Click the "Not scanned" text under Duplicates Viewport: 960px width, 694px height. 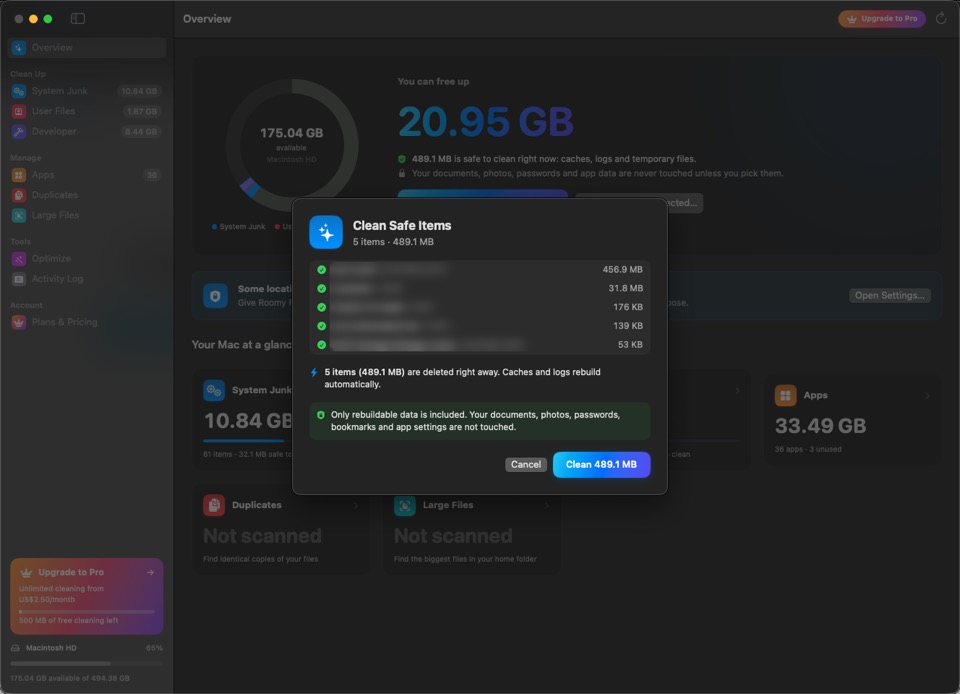click(262, 536)
